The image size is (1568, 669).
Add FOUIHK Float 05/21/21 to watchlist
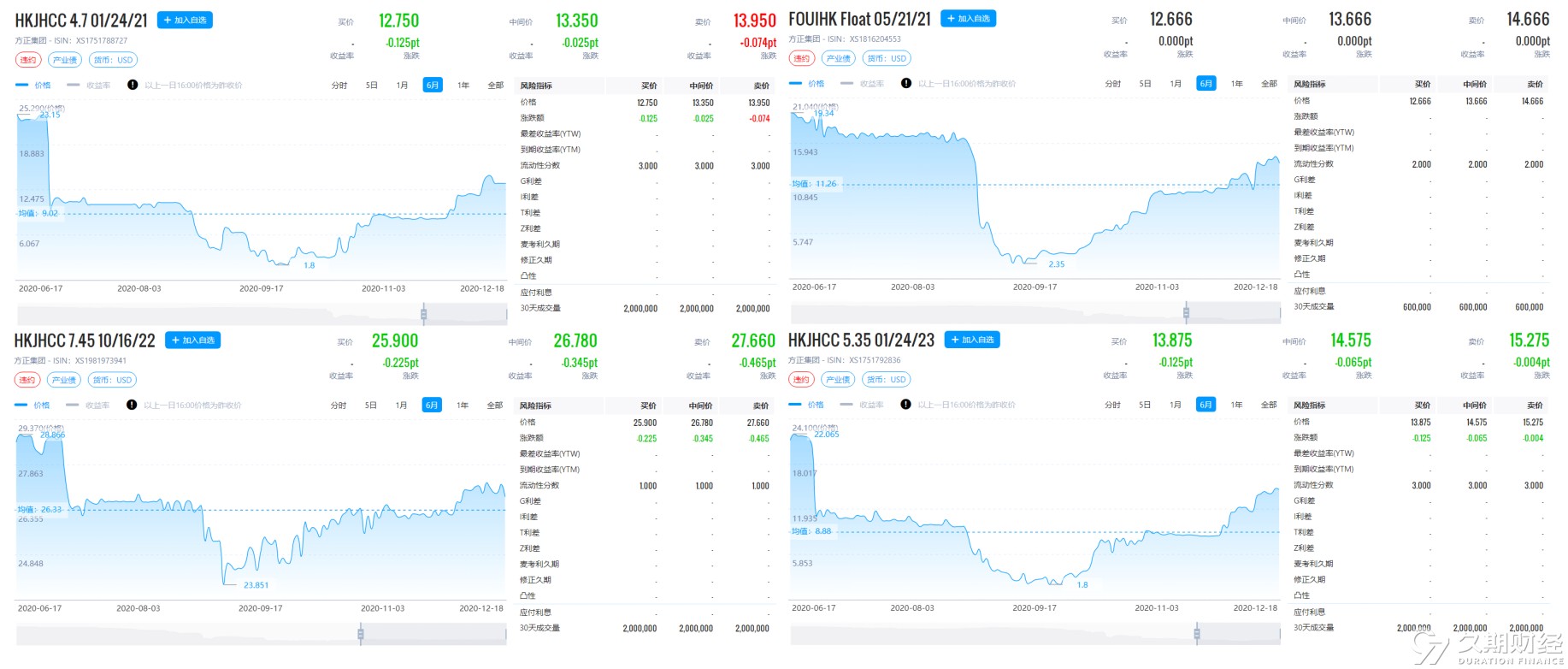[x=969, y=18]
